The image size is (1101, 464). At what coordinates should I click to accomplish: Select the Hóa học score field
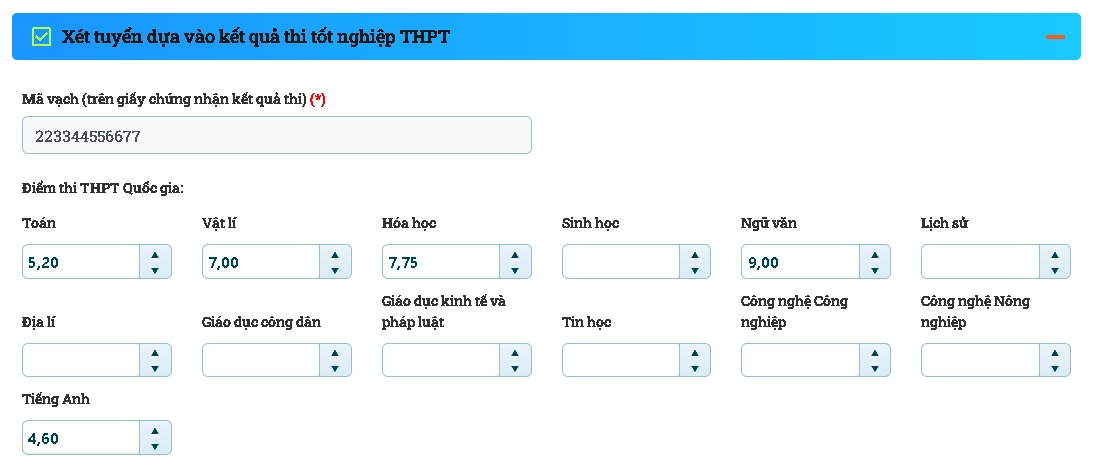pos(440,262)
